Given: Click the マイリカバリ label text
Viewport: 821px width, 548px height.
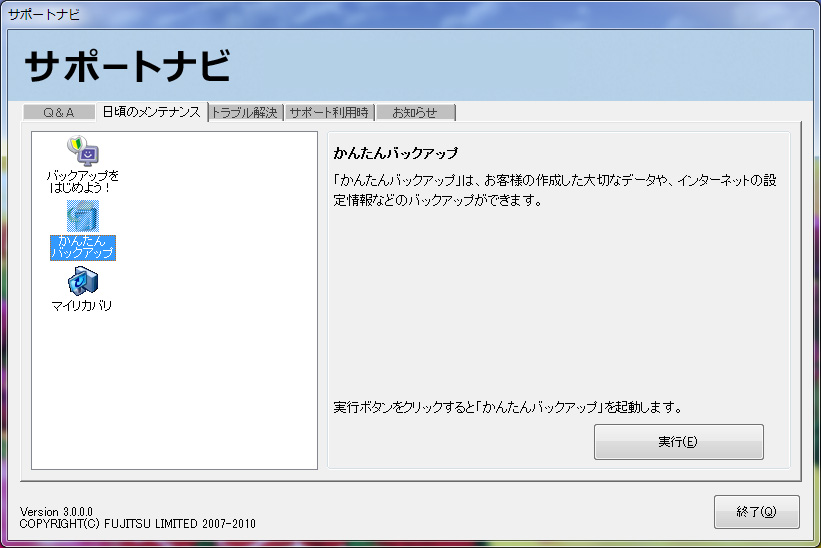Looking at the screenshot, I should tap(82, 306).
